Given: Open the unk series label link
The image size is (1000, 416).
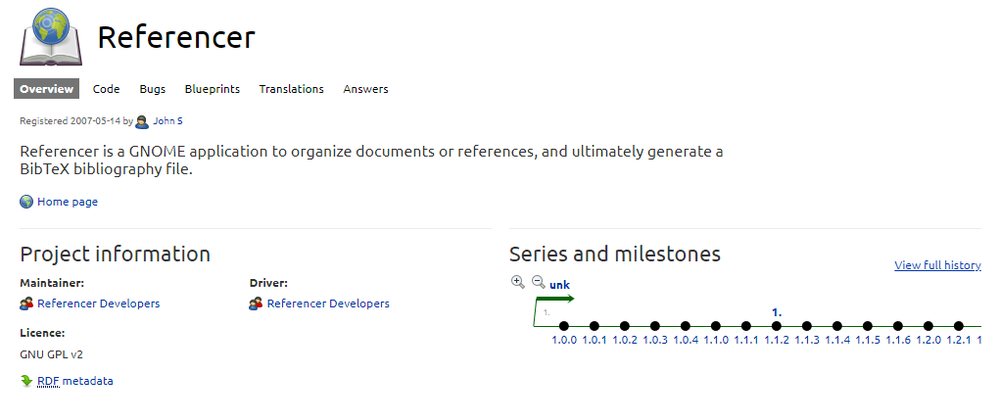Looking at the screenshot, I should pyautogui.click(x=559, y=285).
